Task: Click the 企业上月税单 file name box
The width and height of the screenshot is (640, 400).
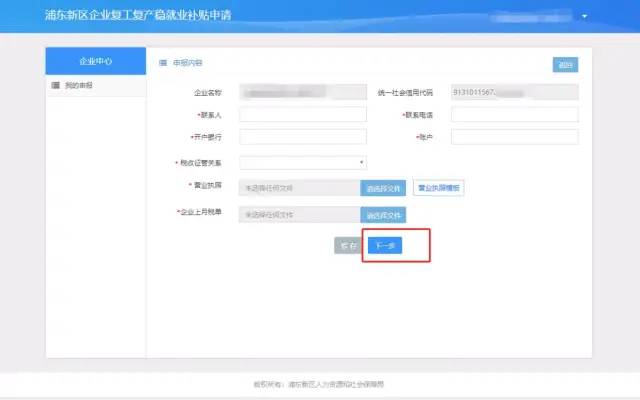Action: pyautogui.click(x=299, y=214)
